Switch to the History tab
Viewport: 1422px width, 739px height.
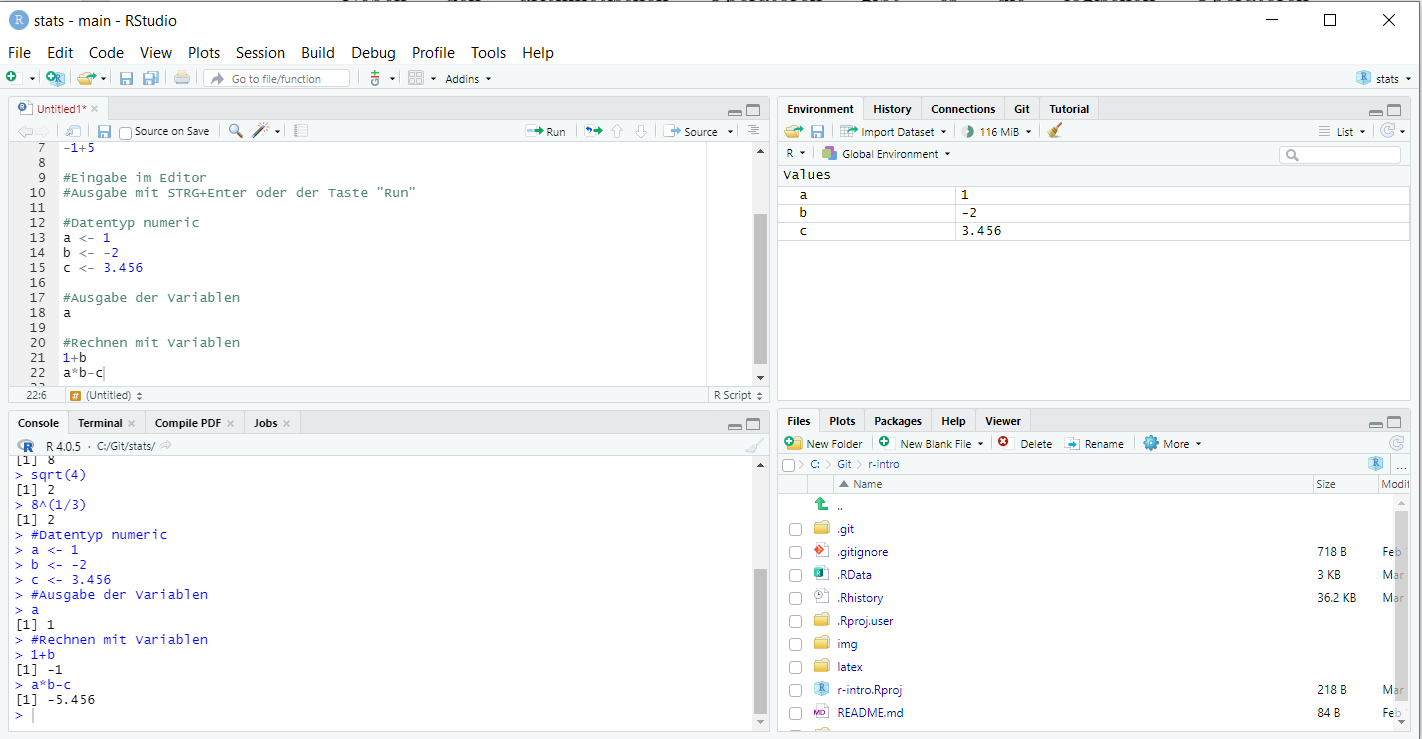(x=892, y=109)
